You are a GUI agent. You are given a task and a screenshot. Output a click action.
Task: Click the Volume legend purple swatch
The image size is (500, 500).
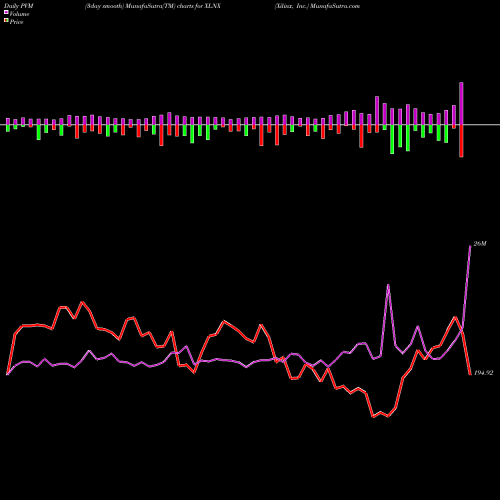coord(6,12)
